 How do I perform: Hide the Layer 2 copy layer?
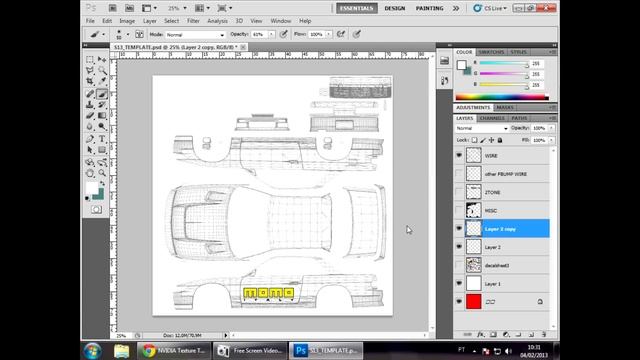[459, 229]
